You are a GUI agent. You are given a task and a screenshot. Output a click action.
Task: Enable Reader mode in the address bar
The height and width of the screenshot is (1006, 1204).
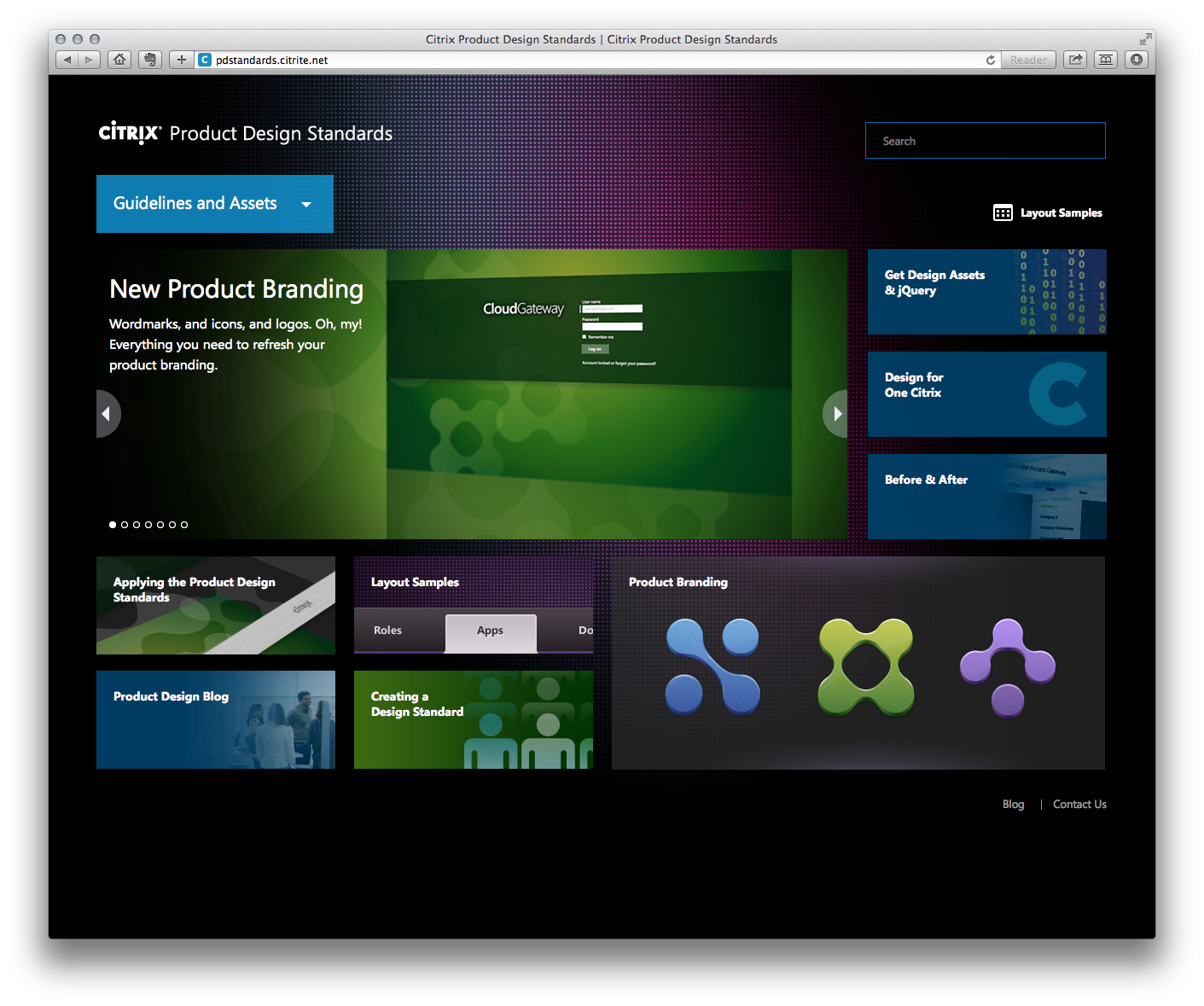(x=1028, y=60)
